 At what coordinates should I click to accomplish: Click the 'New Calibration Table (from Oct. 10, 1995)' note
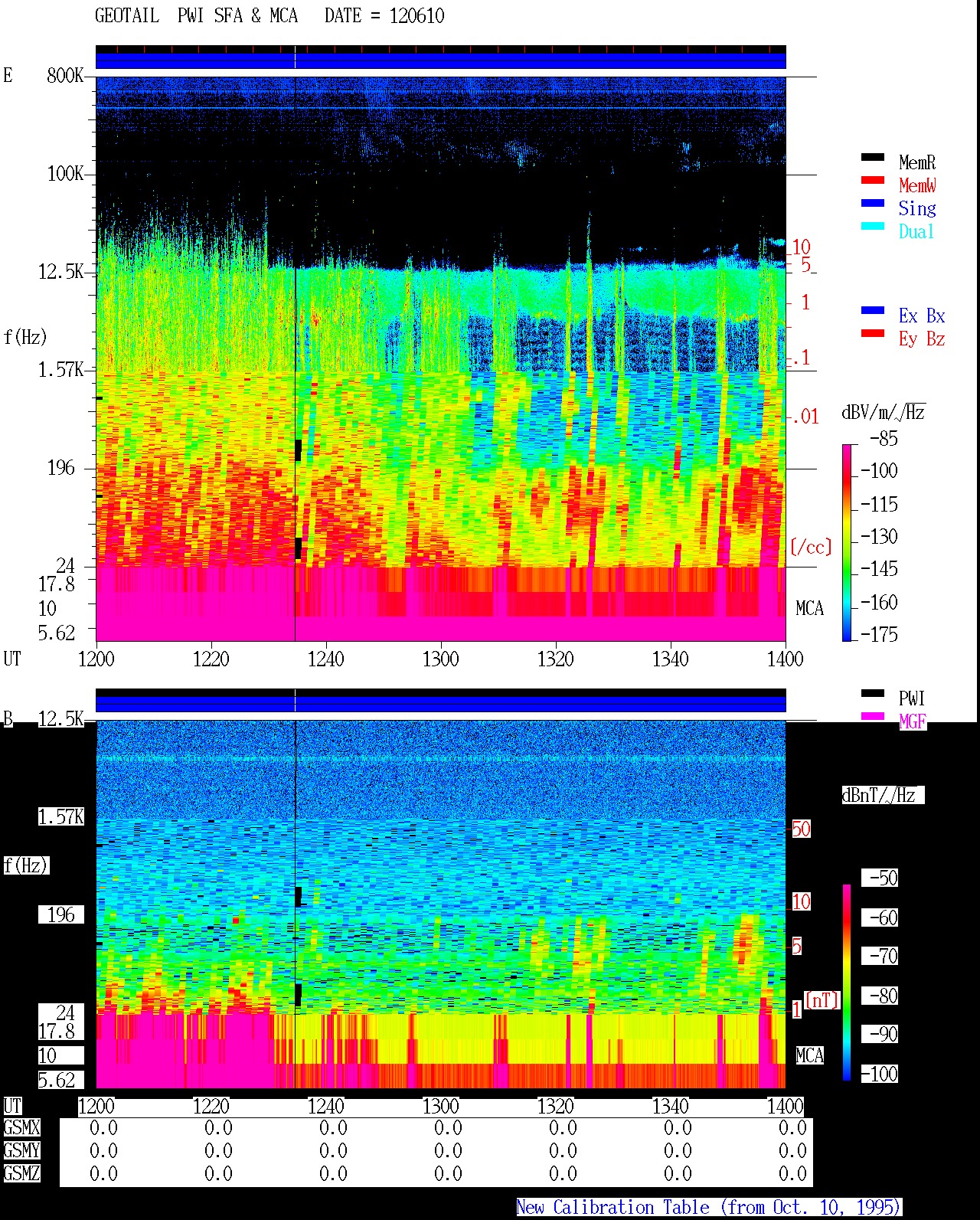coord(709,1208)
